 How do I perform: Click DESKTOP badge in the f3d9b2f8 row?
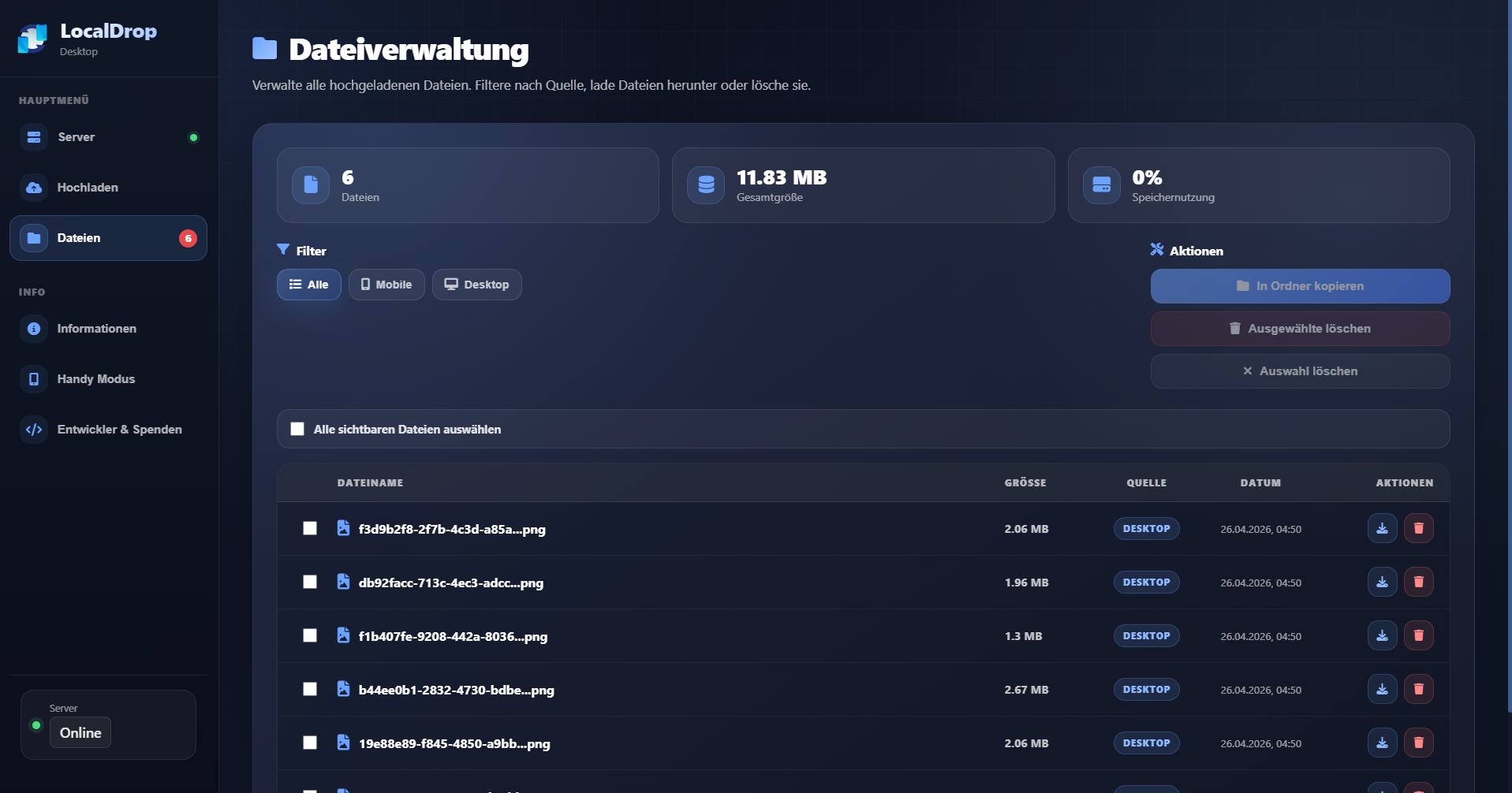point(1147,528)
